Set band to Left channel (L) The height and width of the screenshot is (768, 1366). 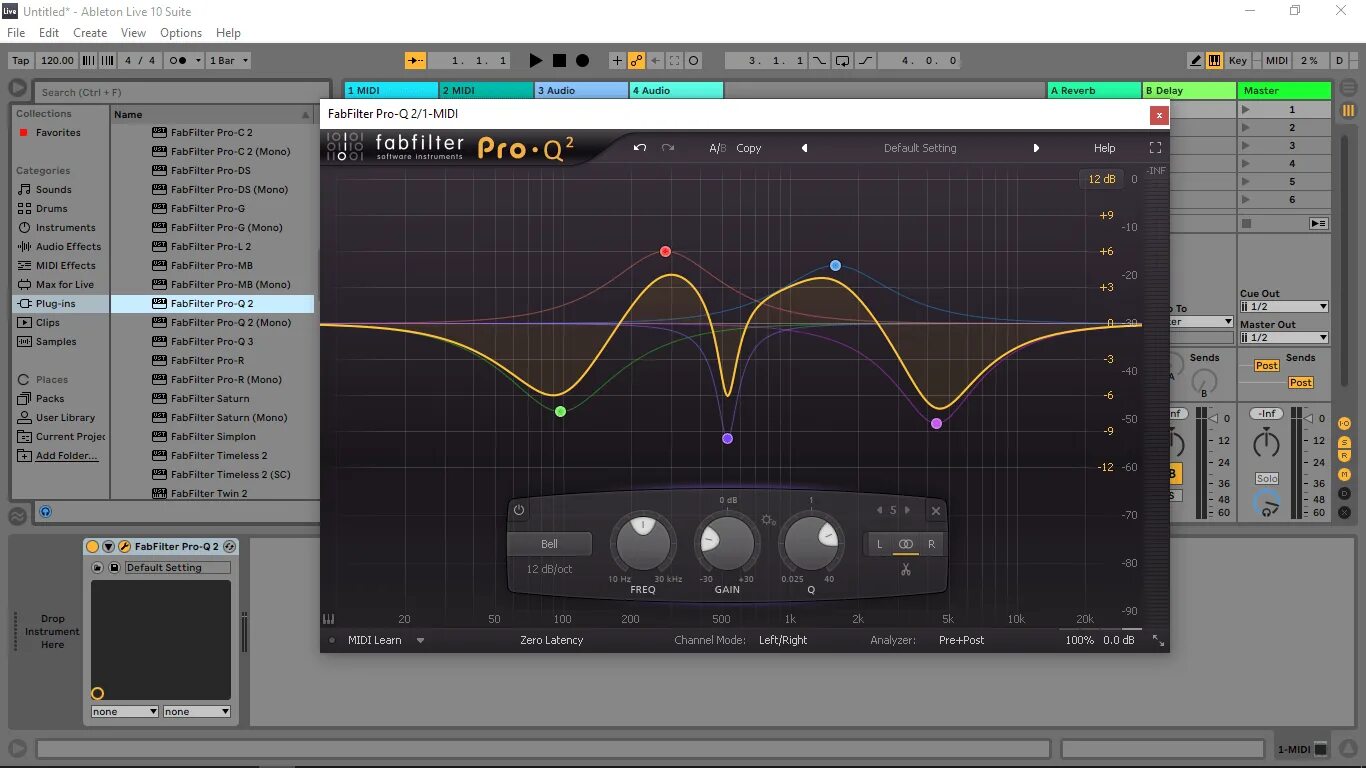tap(880, 544)
